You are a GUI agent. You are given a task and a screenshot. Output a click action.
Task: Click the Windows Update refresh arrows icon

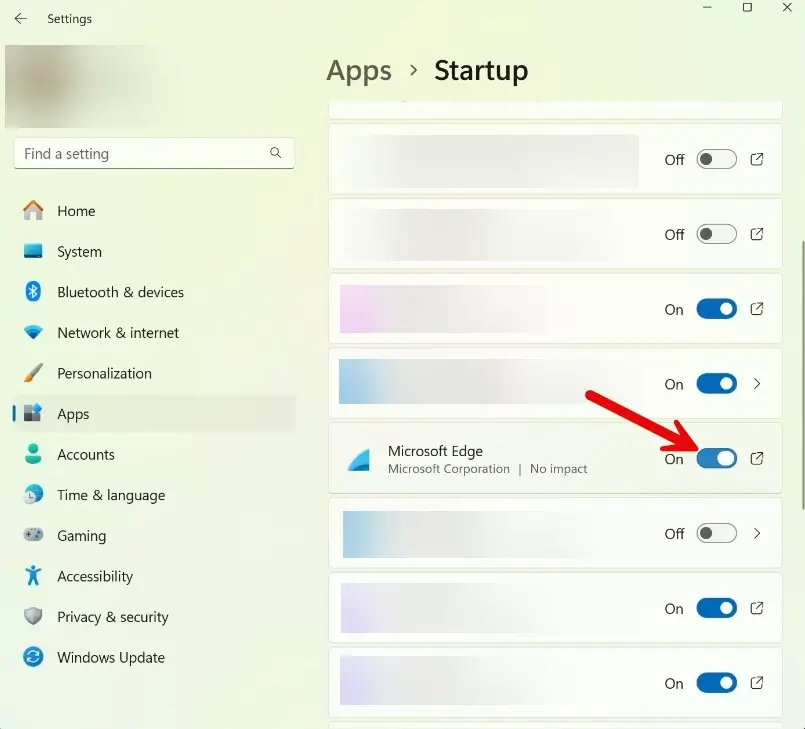pyautogui.click(x=33, y=657)
